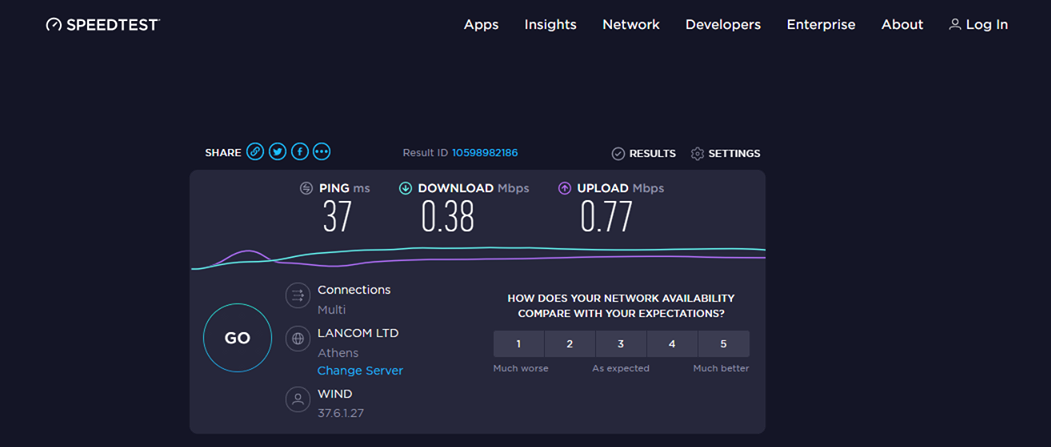The width and height of the screenshot is (1051, 447).
Task: Open more share options ellipsis icon
Action: point(322,152)
